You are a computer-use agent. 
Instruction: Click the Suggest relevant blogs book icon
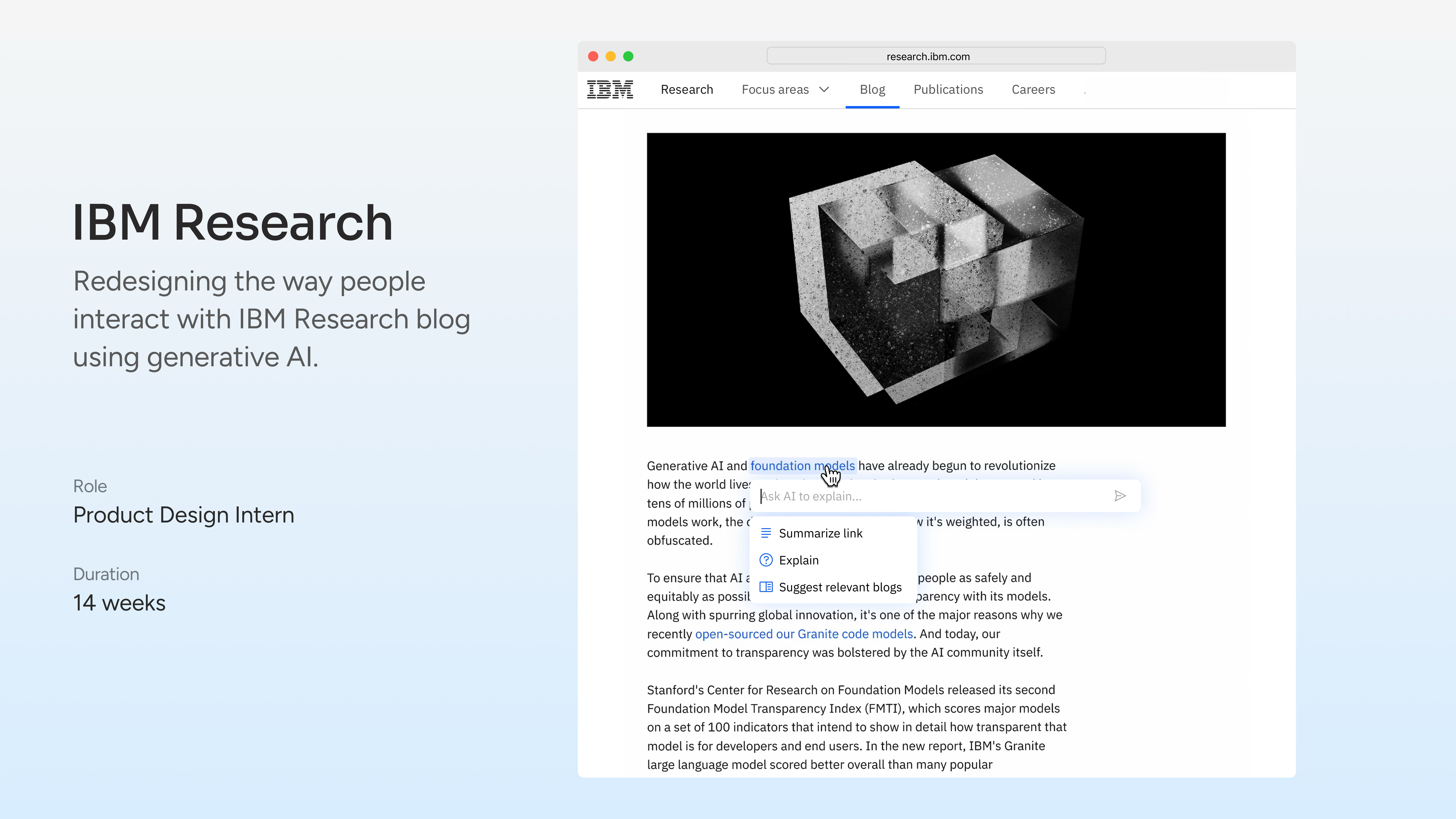pos(766,587)
